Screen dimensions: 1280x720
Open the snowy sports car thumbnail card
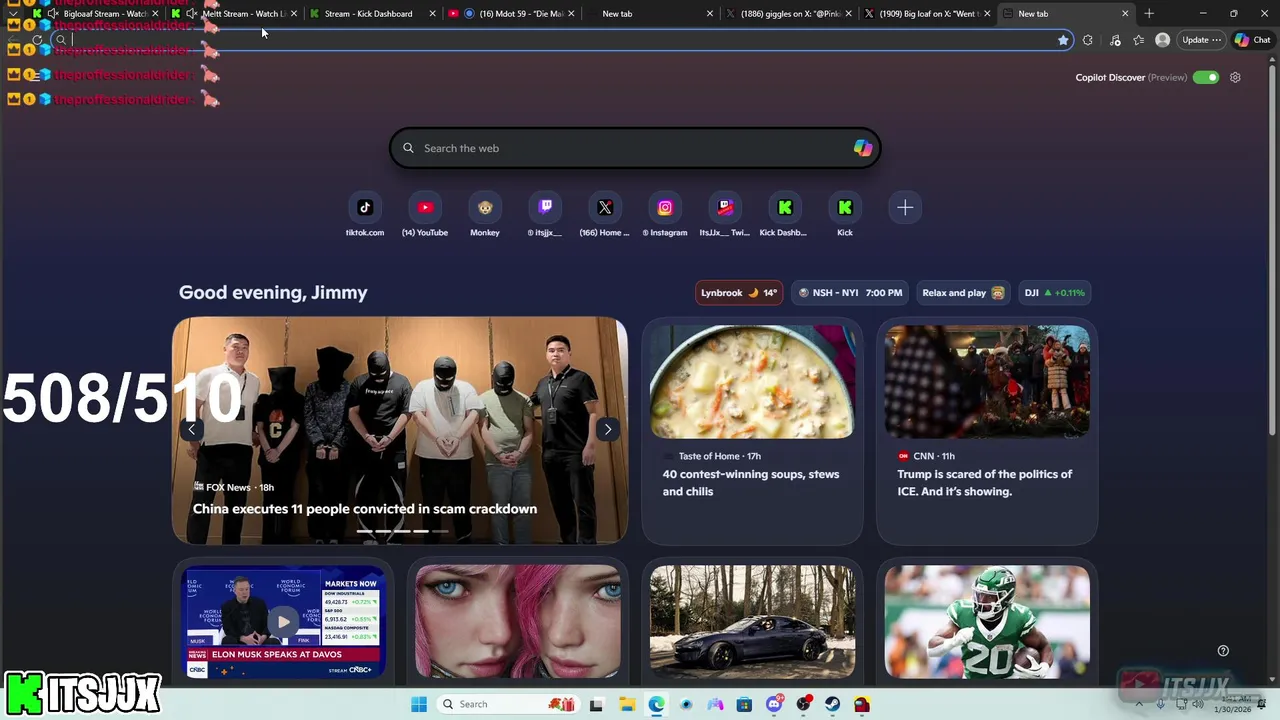coord(753,622)
